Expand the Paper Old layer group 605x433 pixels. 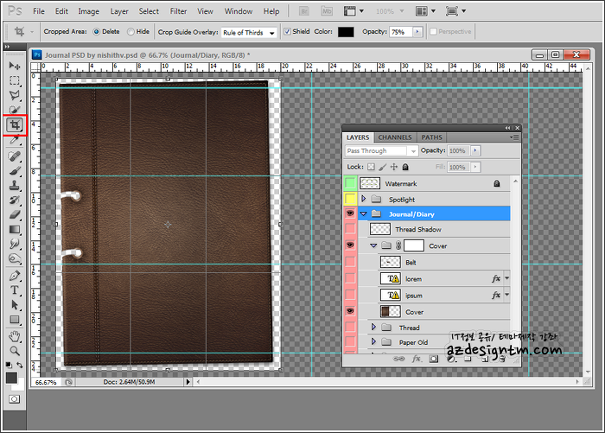pos(373,342)
